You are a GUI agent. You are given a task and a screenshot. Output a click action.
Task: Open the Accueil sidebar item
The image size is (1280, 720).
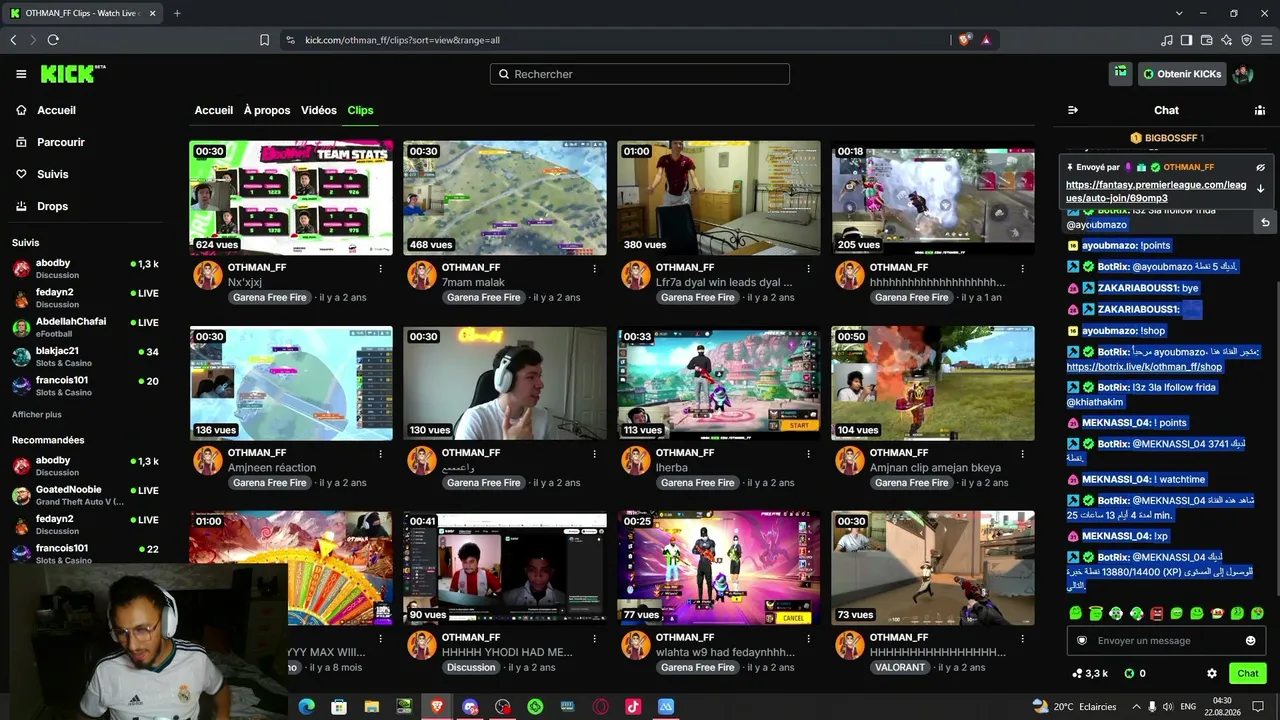56,110
